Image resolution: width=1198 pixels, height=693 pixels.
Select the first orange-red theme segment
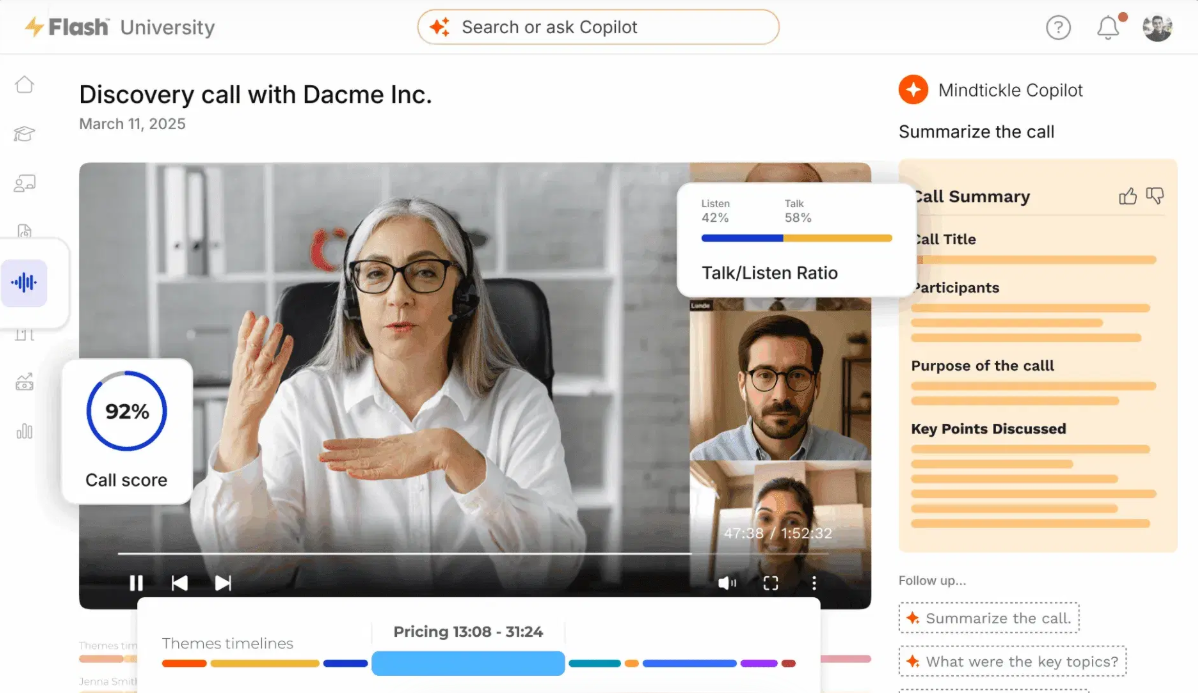pyautogui.click(x=184, y=663)
